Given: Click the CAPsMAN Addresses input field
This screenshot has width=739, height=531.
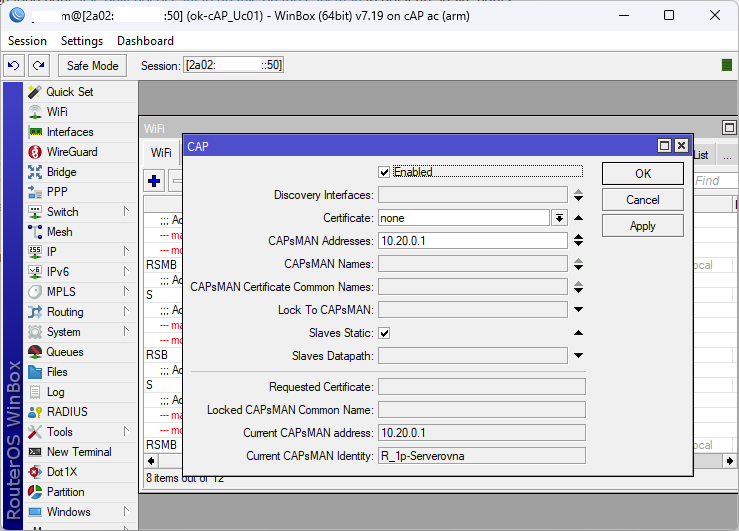Looking at the screenshot, I should click(x=473, y=241).
